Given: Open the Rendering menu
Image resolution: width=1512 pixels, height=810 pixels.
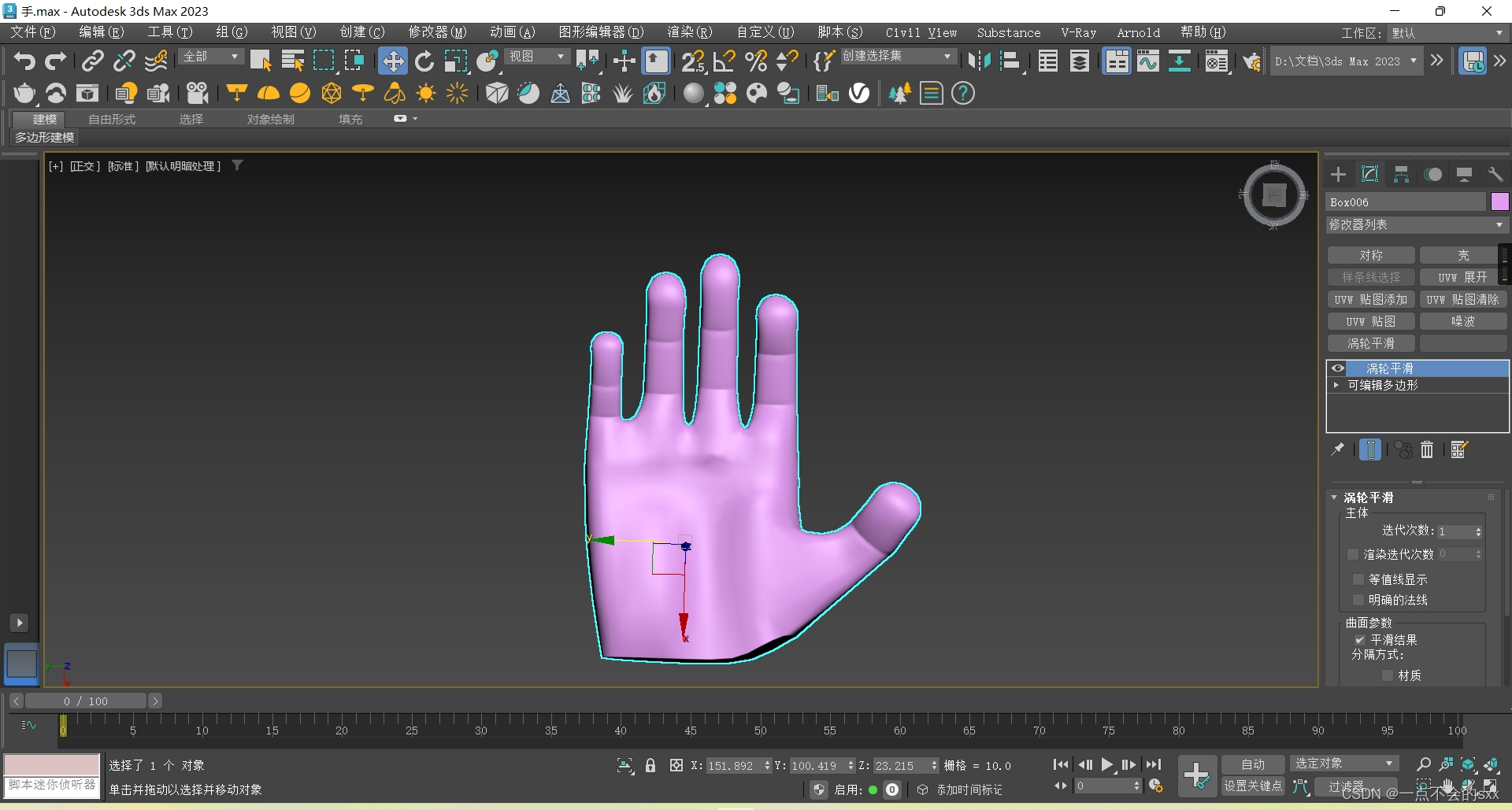Looking at the screenshot, I should (x=689, y=32).
